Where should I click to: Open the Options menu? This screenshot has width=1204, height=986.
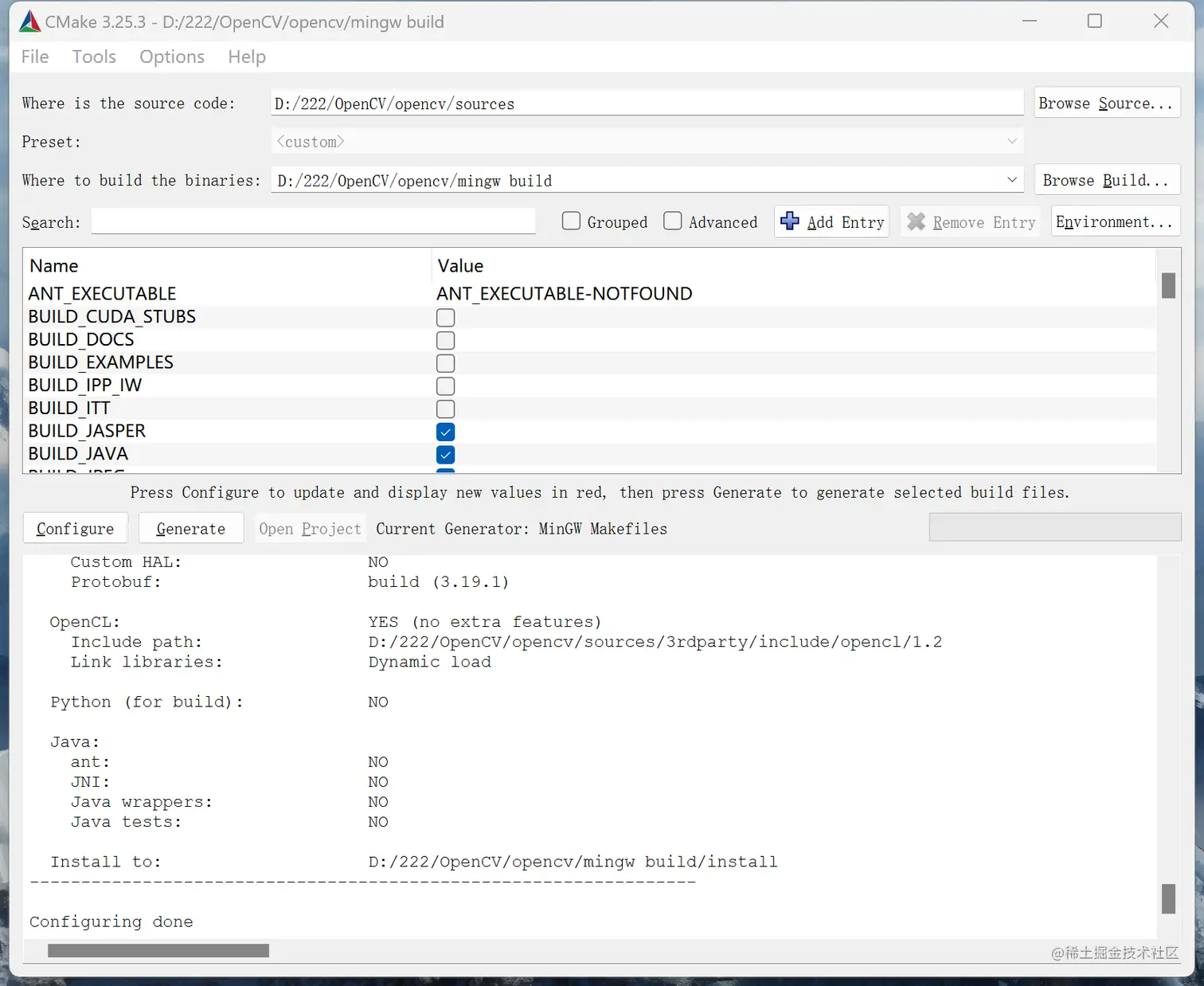(x=171, y=56)
